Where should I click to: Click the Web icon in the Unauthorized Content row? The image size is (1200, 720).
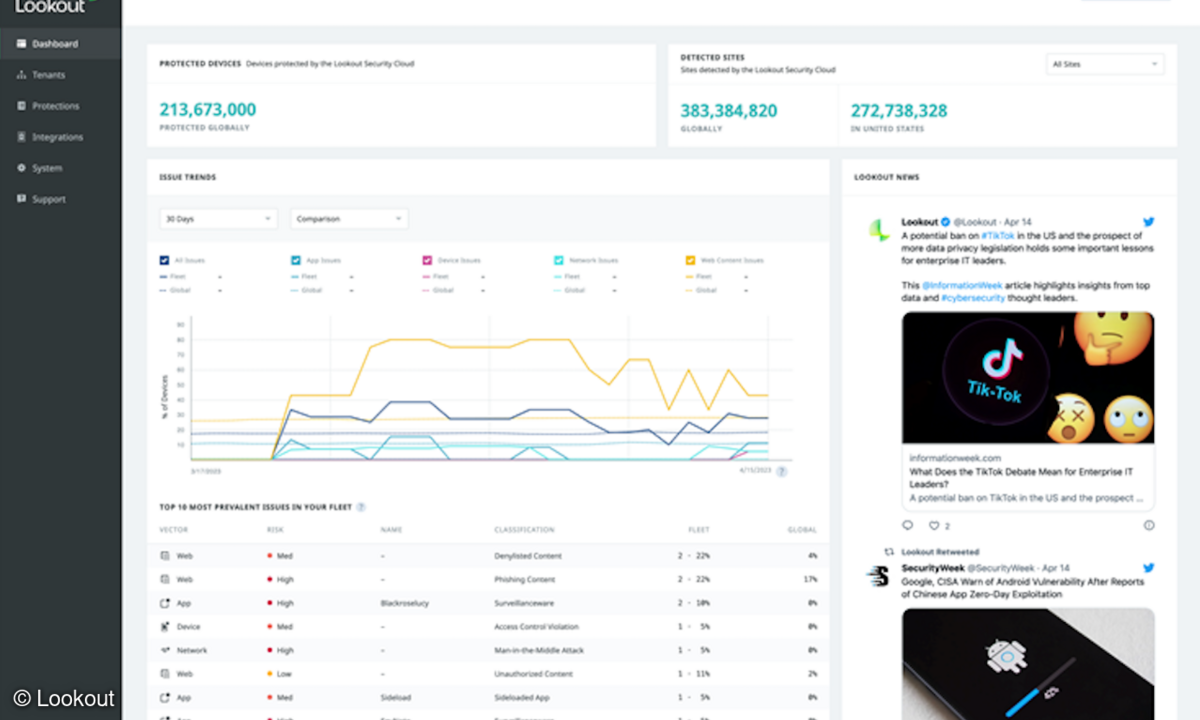[x=165, y=674]
